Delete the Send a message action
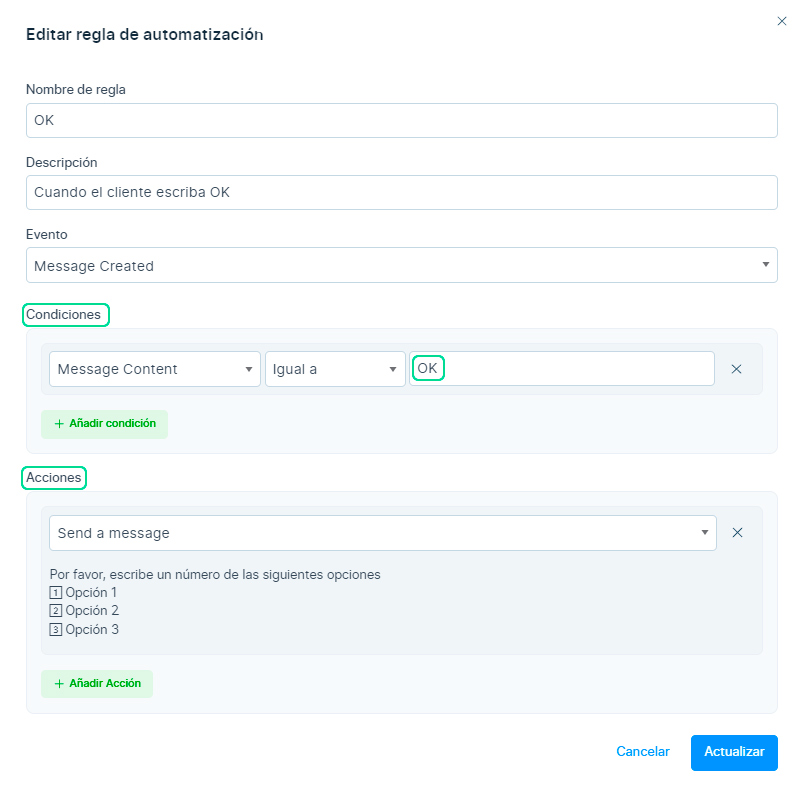This screenshot has width=800, height=797. [x=737, y=533]
